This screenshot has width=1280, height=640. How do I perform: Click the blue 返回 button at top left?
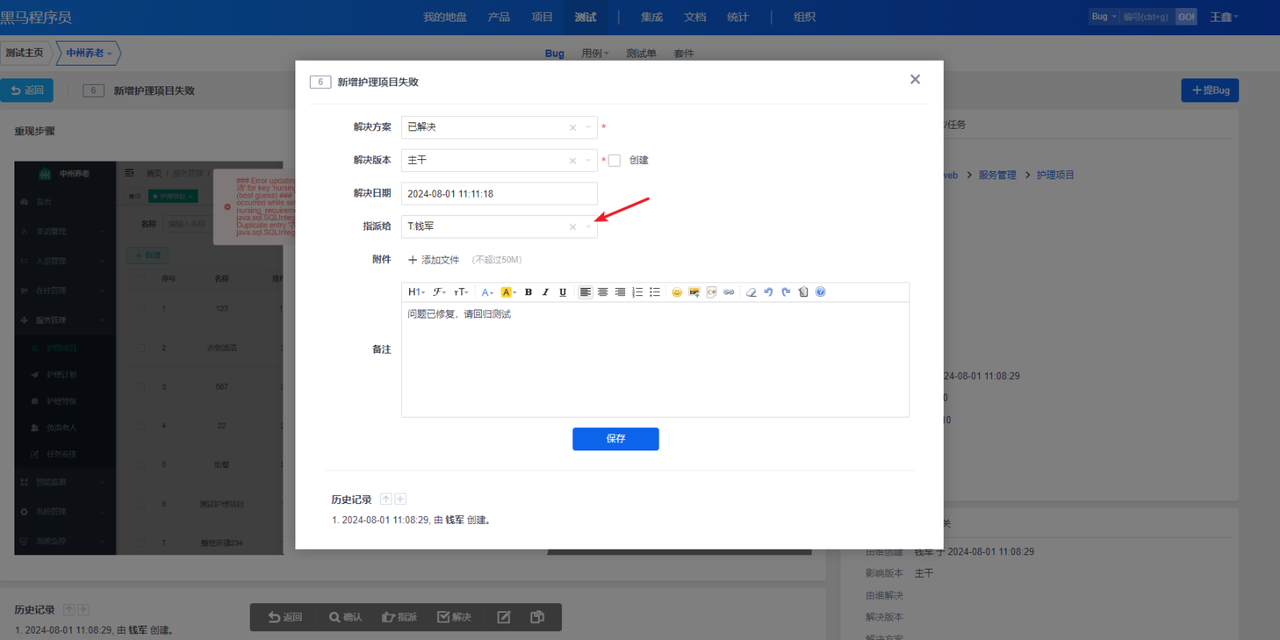[27, 90]
